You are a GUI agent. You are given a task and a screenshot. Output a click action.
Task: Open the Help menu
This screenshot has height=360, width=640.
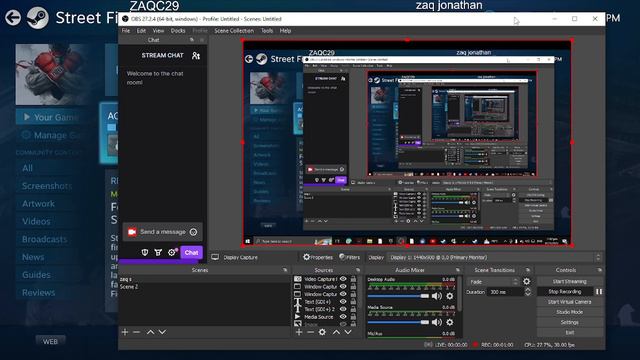pos(285,31)
